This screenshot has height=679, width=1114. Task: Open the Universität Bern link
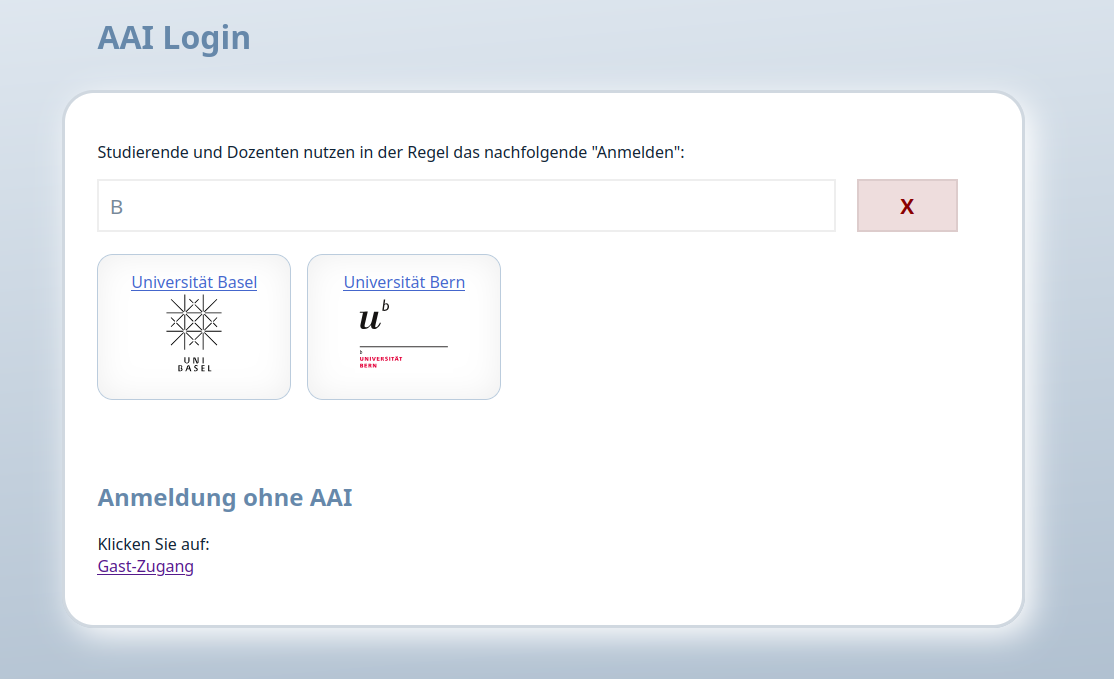[404, 282]
